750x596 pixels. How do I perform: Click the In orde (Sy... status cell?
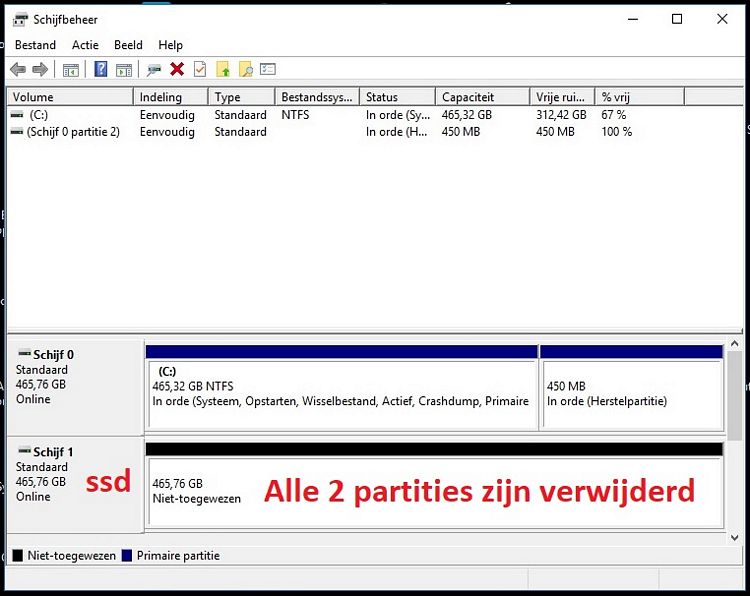pyautogui.click(x=398, y=115)
